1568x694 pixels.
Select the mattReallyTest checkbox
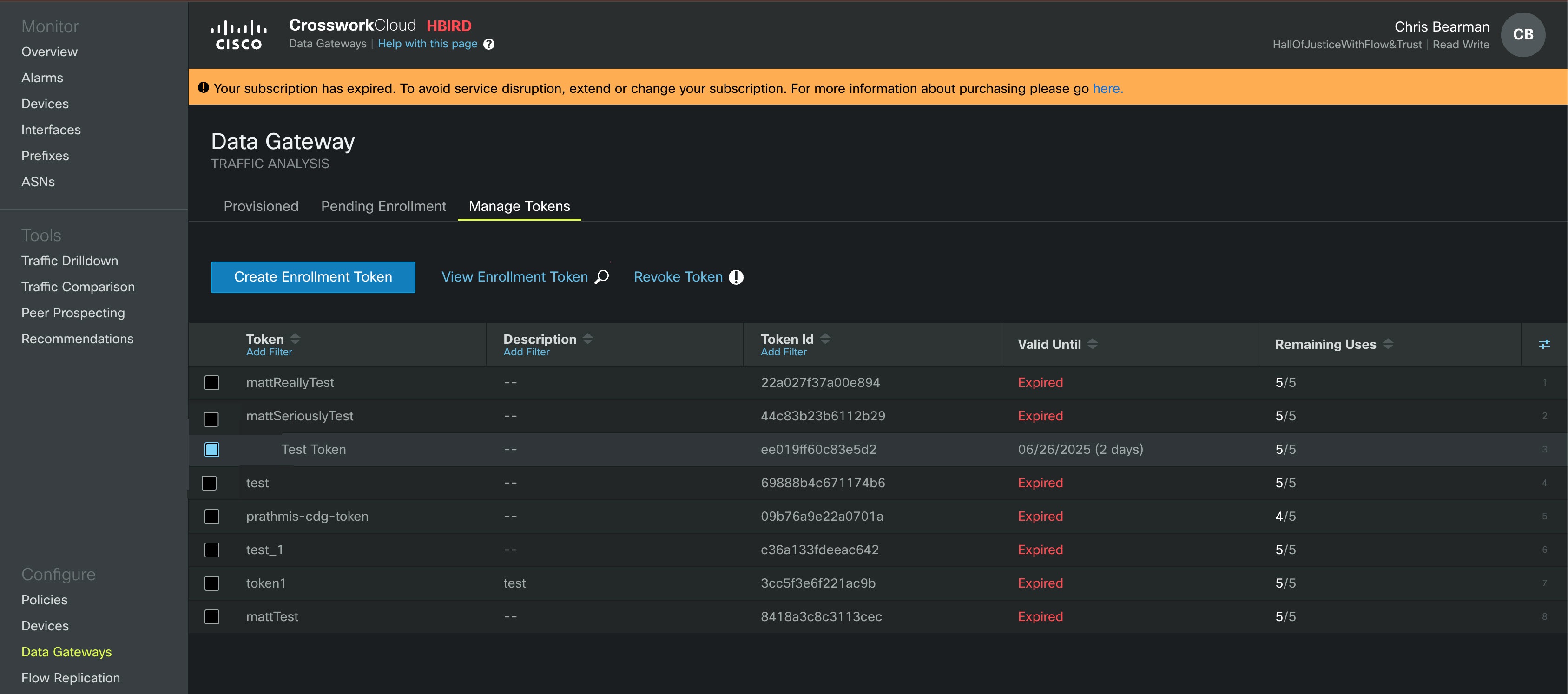[212, 383]
